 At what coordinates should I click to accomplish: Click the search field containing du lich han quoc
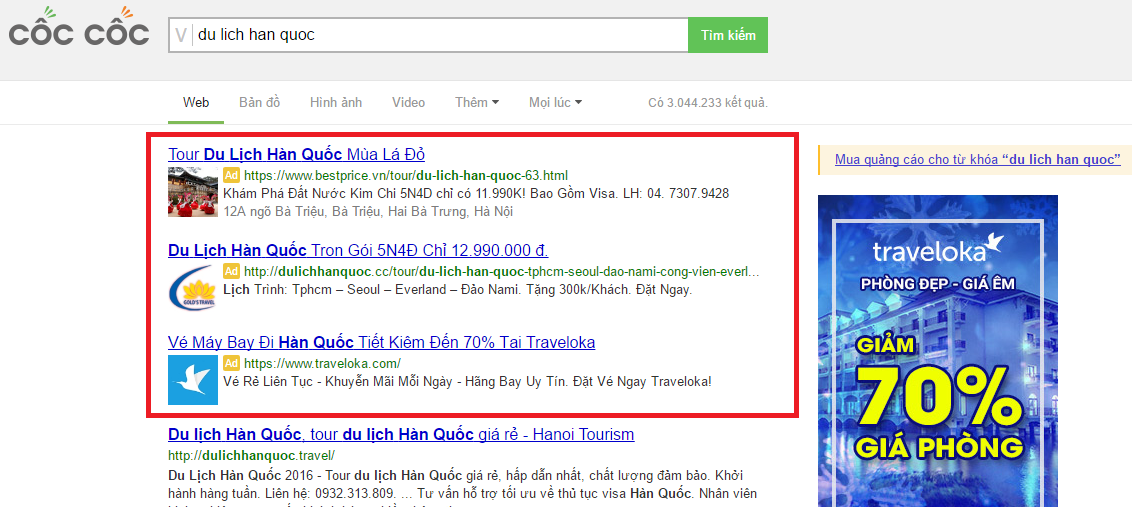coord(428,35)
